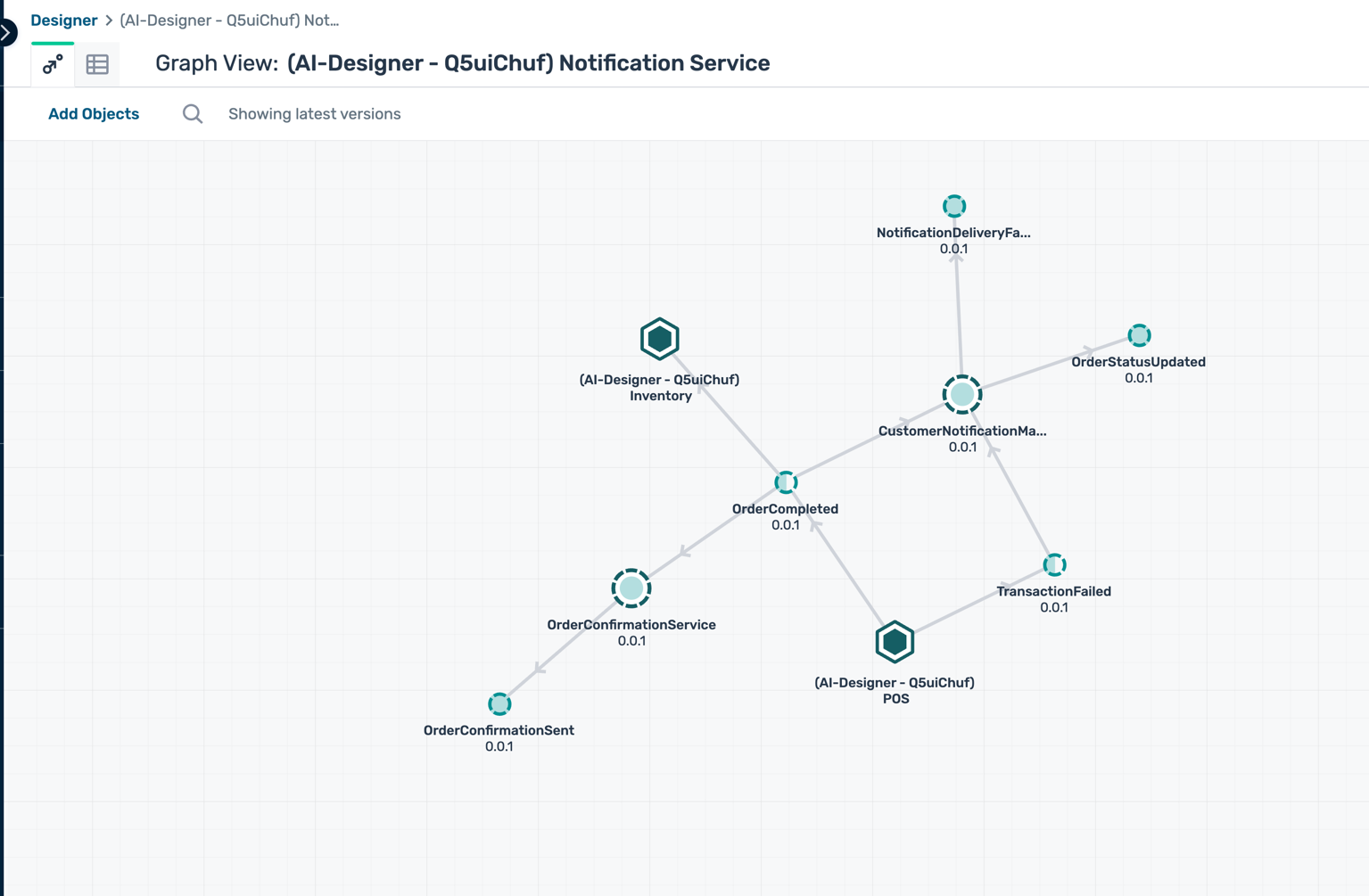The width and height of the screenshot is (1369, 896).
Task: Click the search magnifier icon
Action: (193, 114)
